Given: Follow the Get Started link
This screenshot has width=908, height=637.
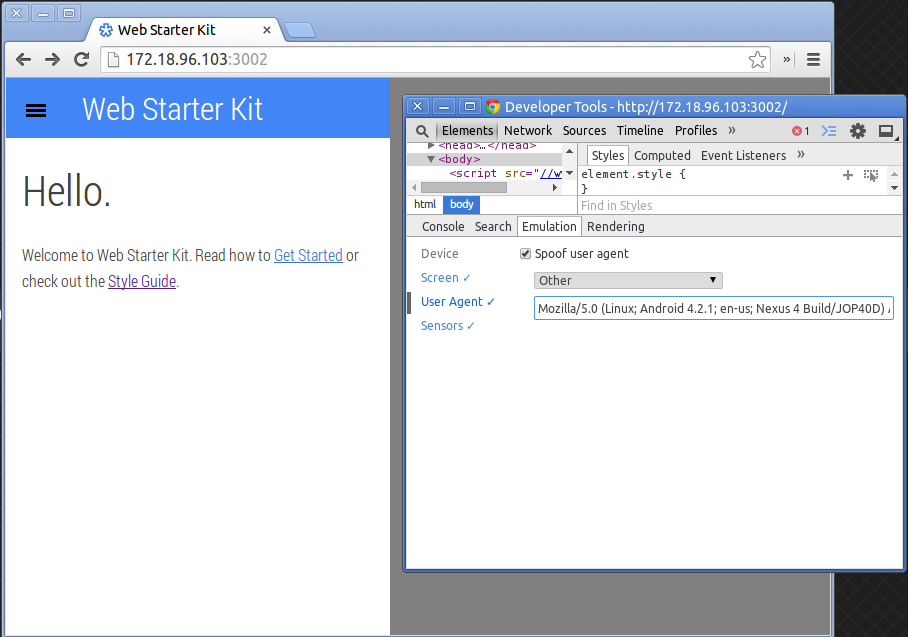Looking at the screenshot, I should pyautogui.click(x=308, y=256).
